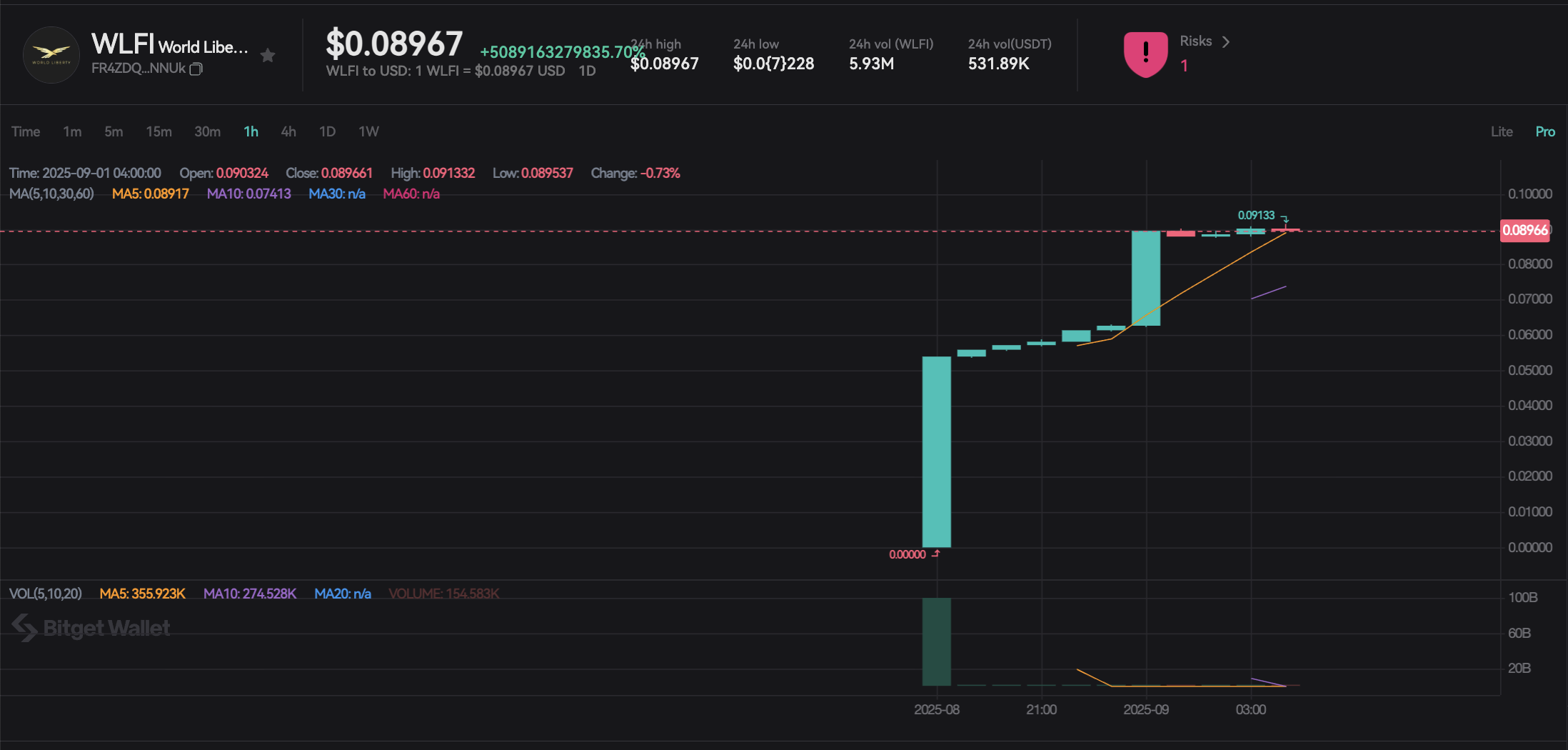Click the 21:00 time axis label
This screenshot has height=750, width=1568.
[x=1041, y=709]
